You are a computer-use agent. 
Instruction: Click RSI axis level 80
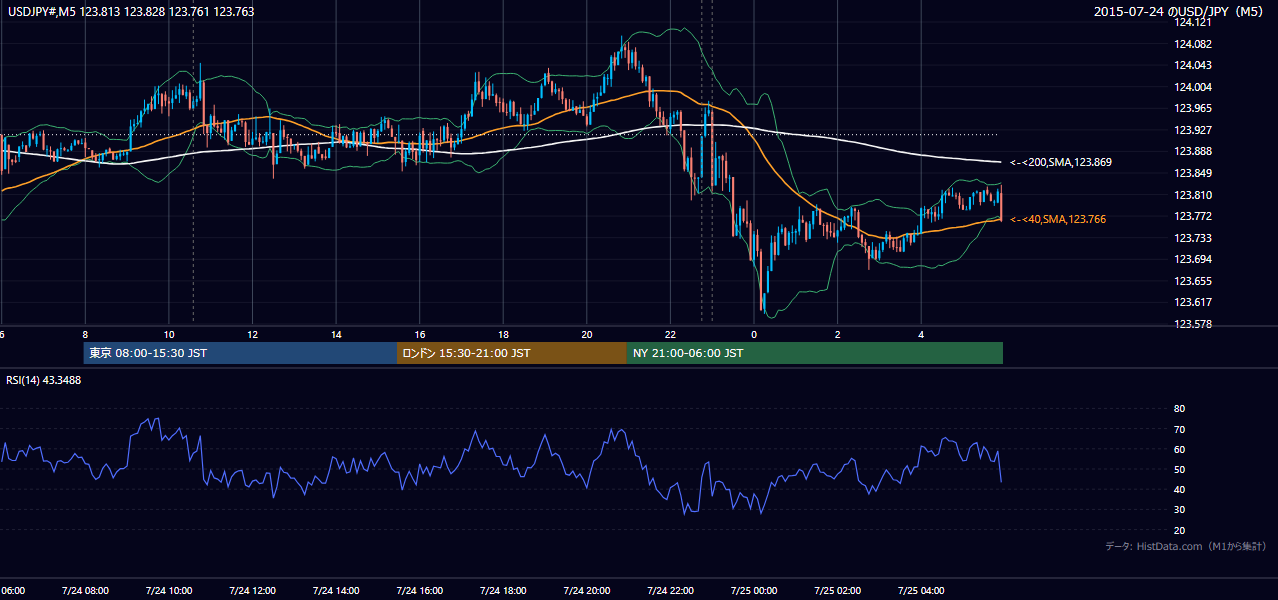click(1180, 409)
